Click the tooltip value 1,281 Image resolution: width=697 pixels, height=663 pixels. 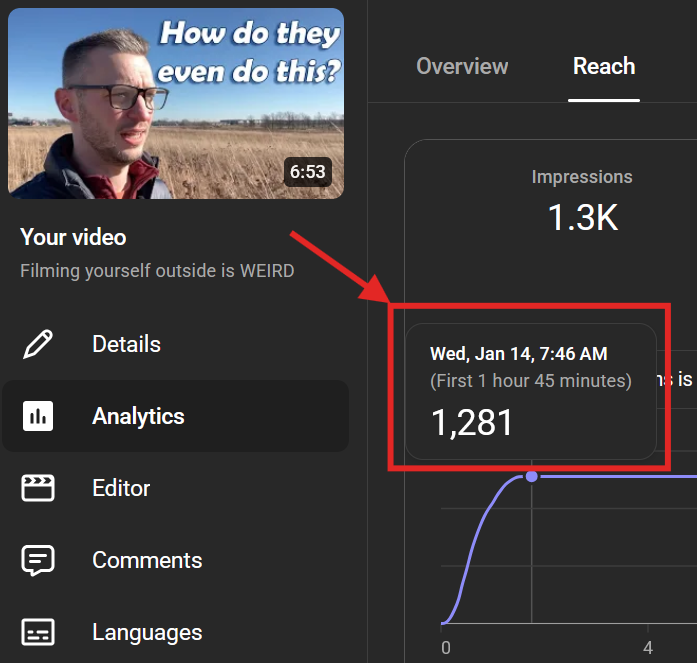[472, 422]
